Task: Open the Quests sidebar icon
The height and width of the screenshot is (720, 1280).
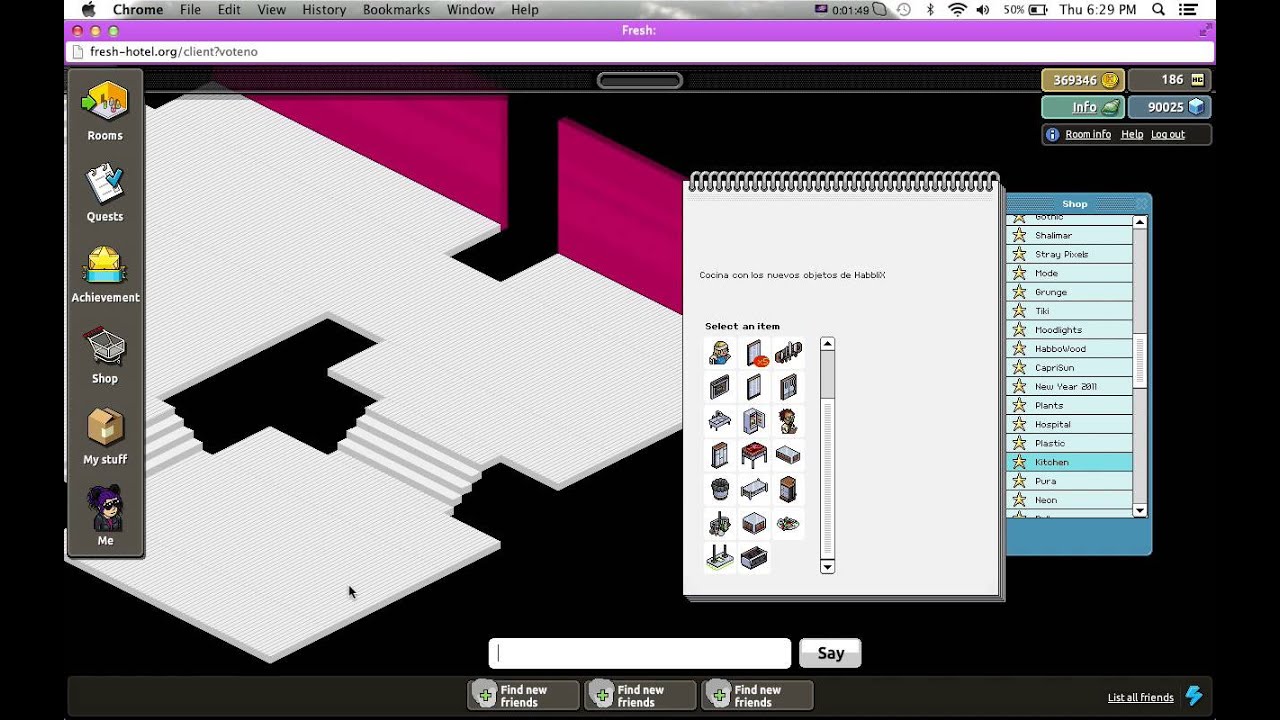Action: pos(105,183)
